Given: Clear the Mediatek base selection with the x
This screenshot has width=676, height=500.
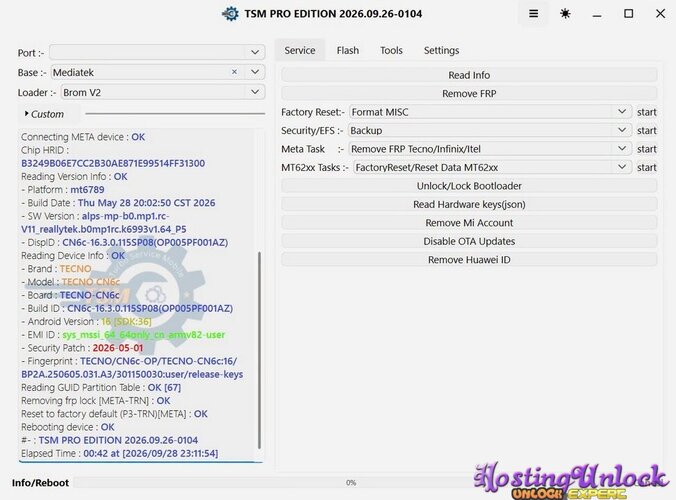Looking at the screenshot, I should pyautogui.click(x=234, y=72).
